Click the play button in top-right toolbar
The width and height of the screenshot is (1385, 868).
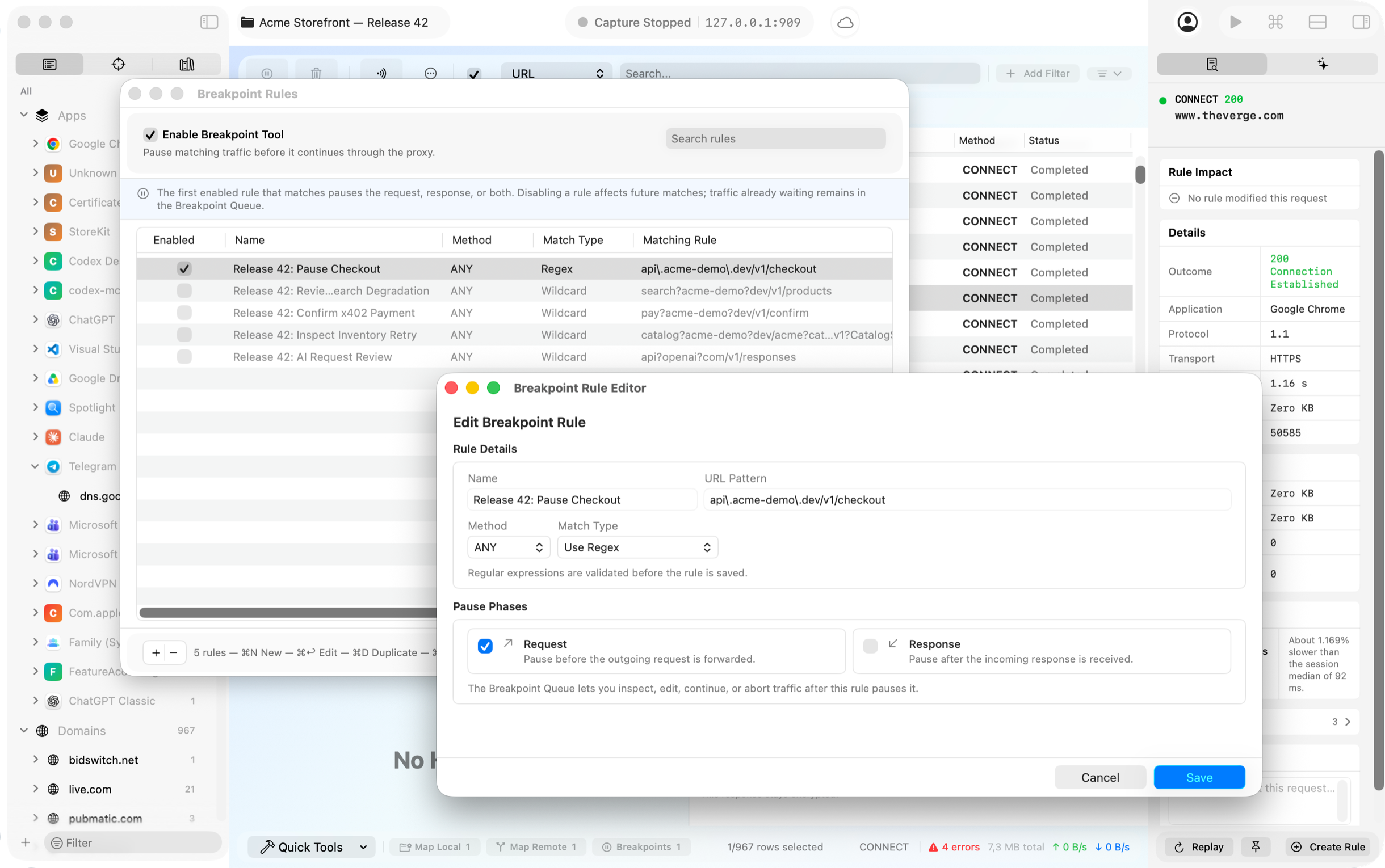click(1235, 22)
